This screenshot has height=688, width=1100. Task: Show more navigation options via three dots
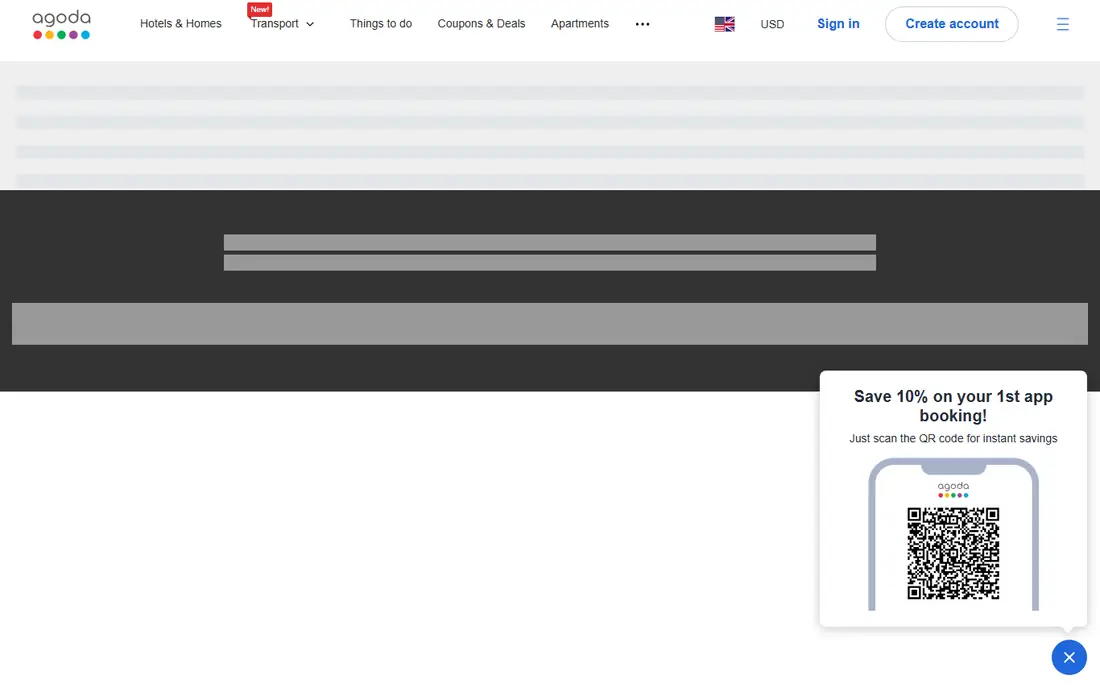(x=643, y=24)
